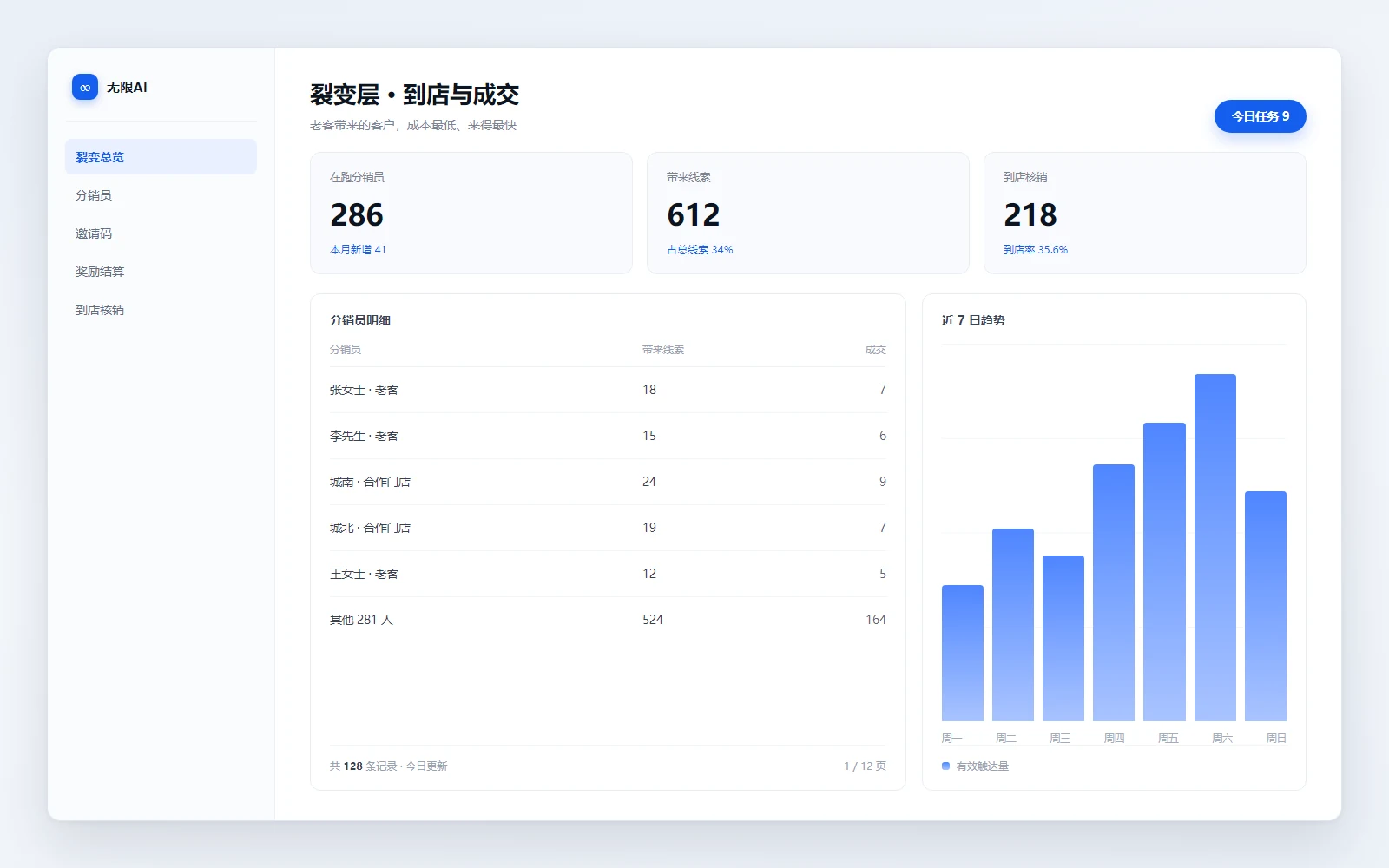The height and width of the screenshot is (868, 1389).
Task: Navigate to 到店核销 in sidebar
Action: tap(161, 310)
